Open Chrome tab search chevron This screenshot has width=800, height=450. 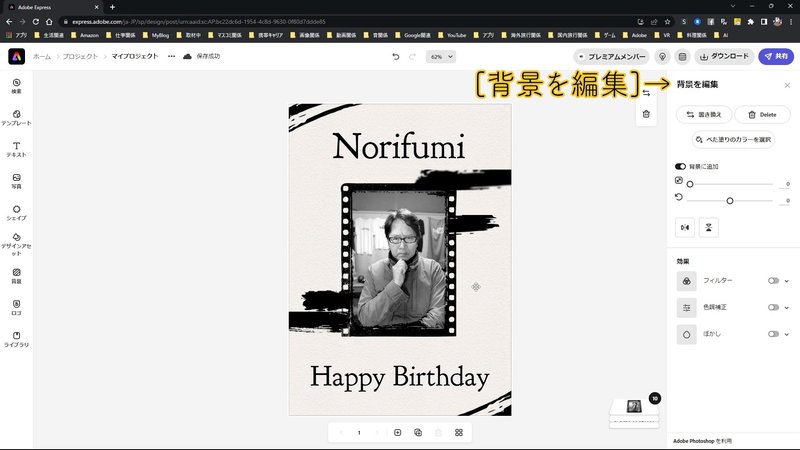click(x=733, y=7)
